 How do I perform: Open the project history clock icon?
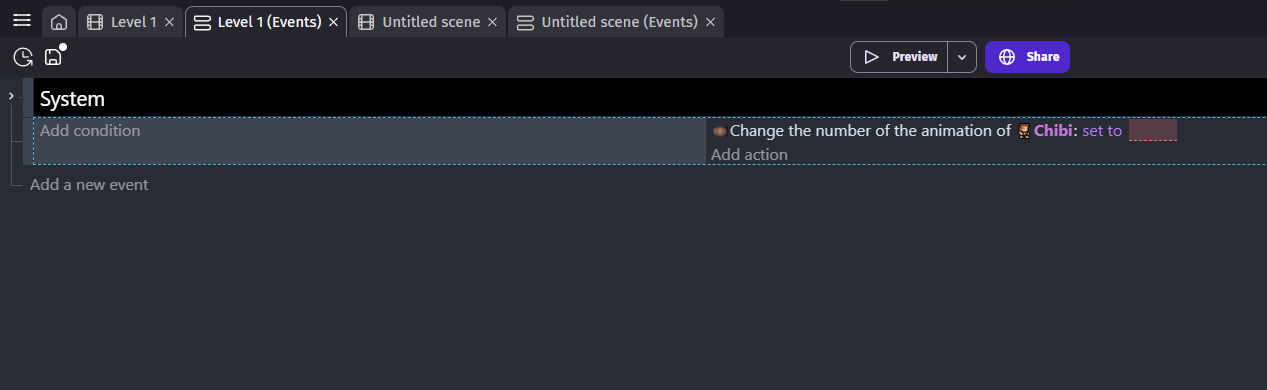22,57
